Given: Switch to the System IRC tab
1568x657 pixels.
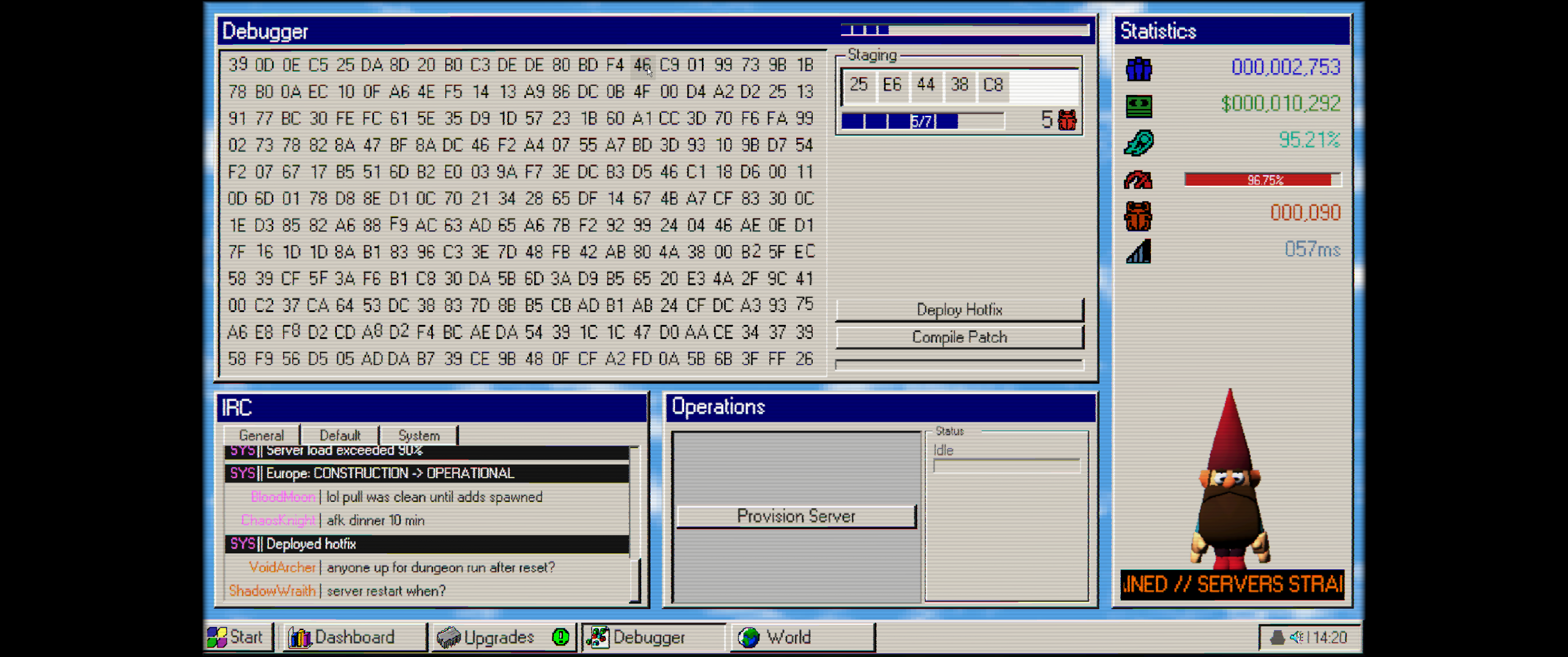Looking at the screenshot, I should pos(419,435).
